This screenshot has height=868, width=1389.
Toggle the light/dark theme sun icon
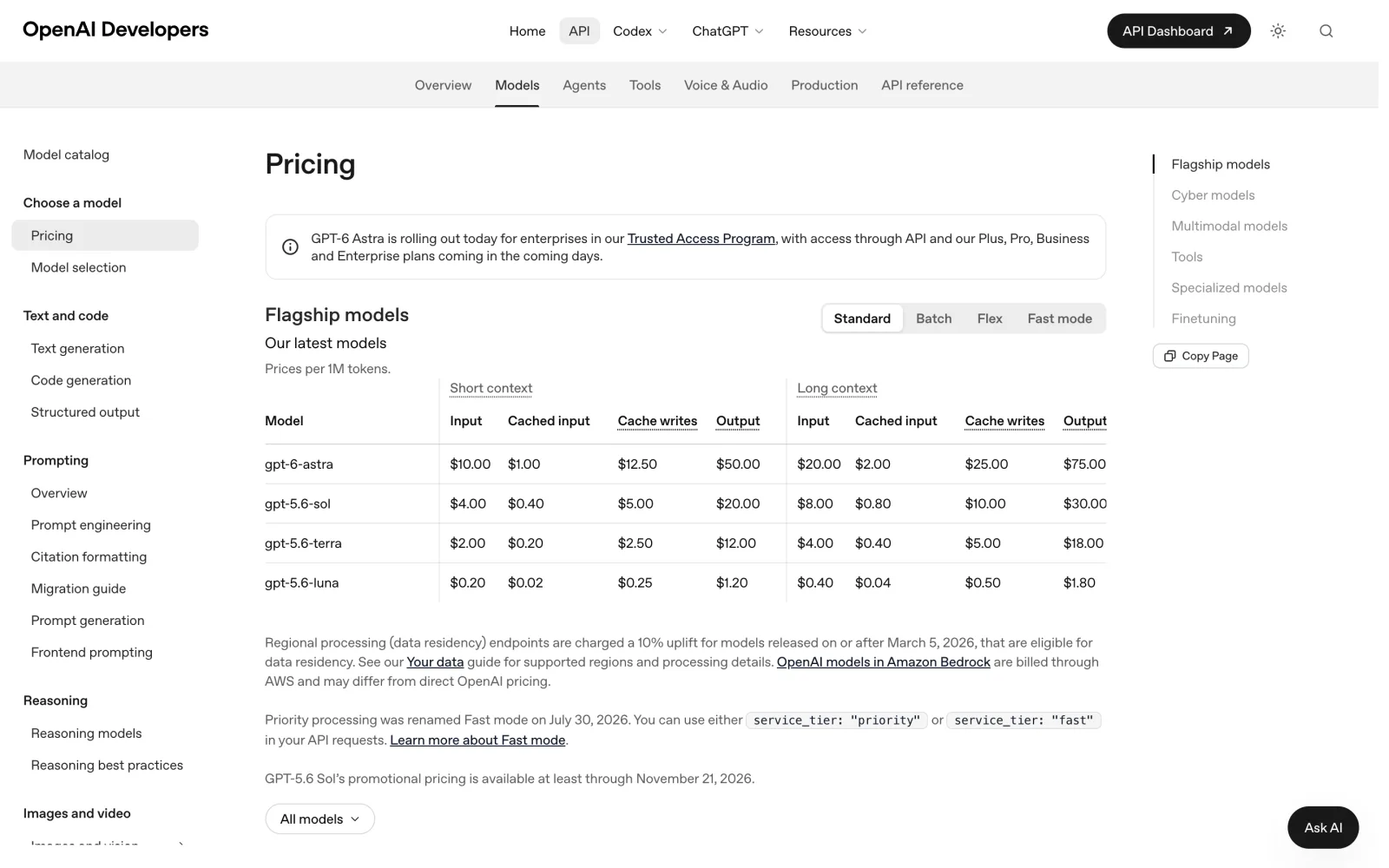(x=1278, y=31)
